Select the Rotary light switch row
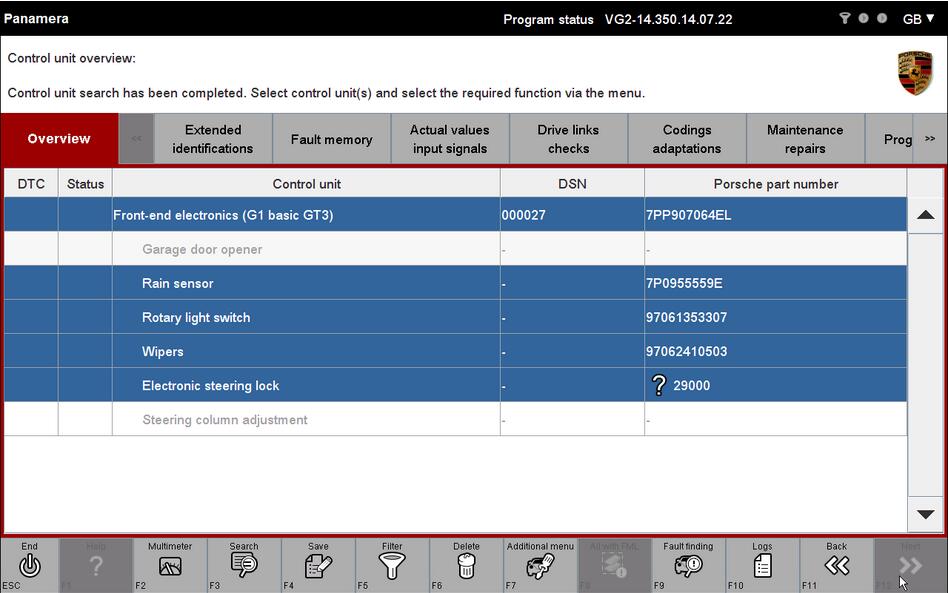The width and height of the screenshot is (948, 593). (x=455, y=317)
